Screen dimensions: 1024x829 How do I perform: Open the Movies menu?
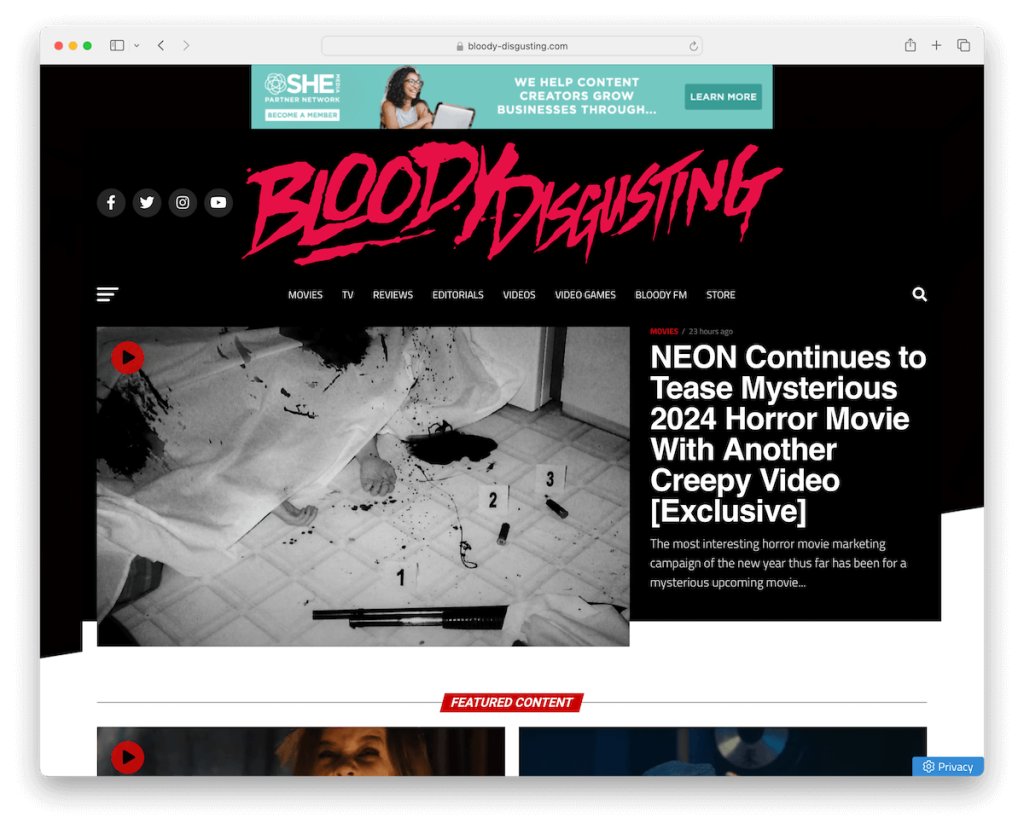[x=306, y=295]
